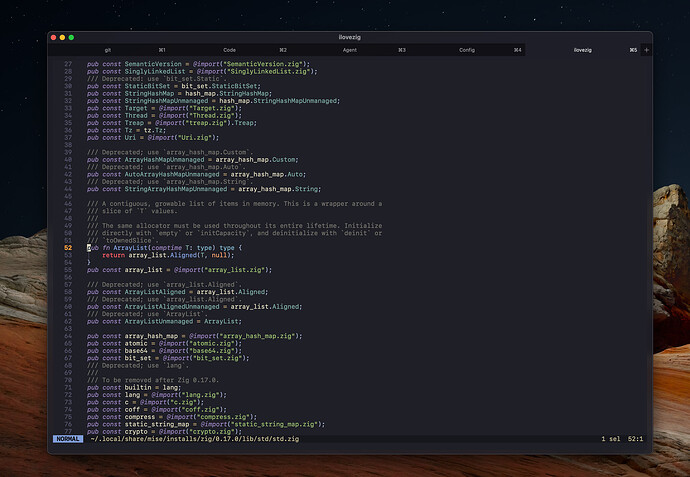
Task: Click the green fullscreen window button
Action: (71, 37)
